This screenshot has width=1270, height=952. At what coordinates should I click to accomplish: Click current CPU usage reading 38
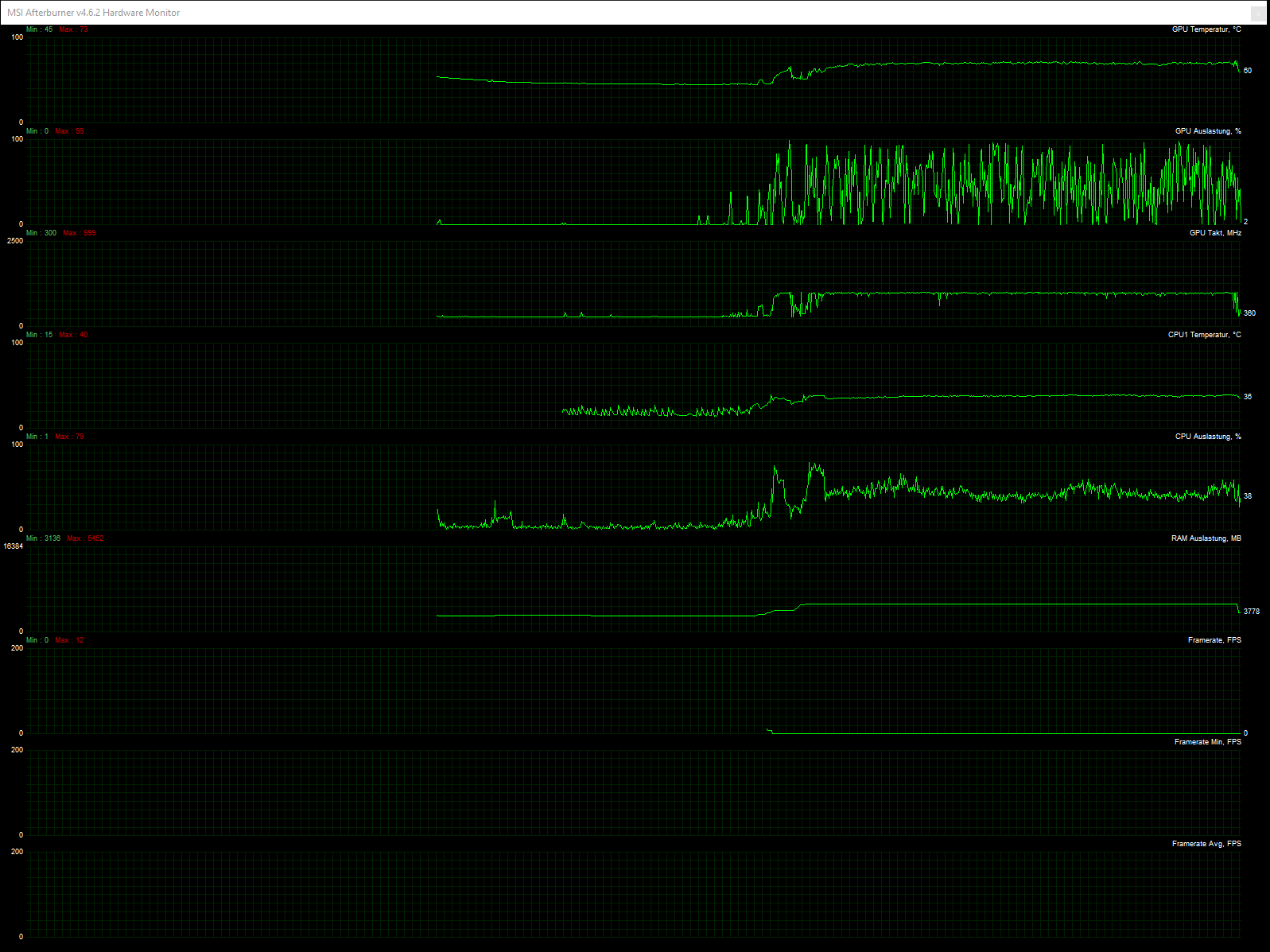click(x=1248, y=496)
